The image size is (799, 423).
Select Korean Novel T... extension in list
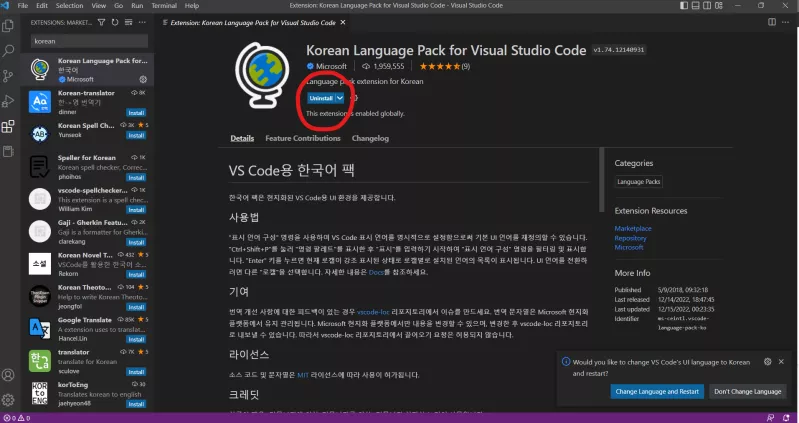pos(87,264)
